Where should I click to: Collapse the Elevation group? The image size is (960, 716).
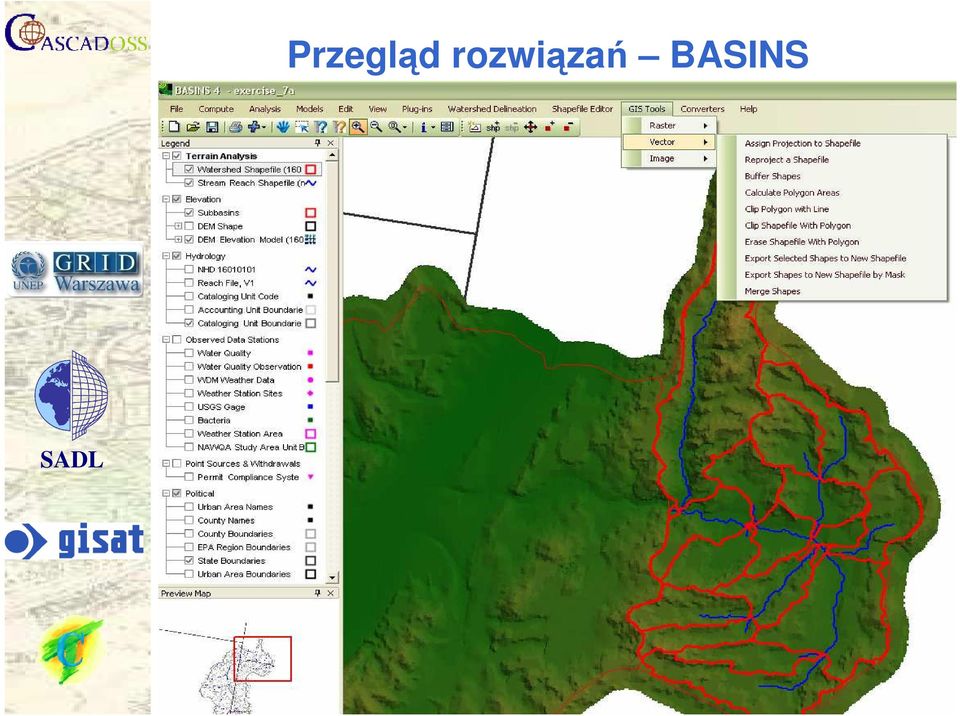click(166, 199)
